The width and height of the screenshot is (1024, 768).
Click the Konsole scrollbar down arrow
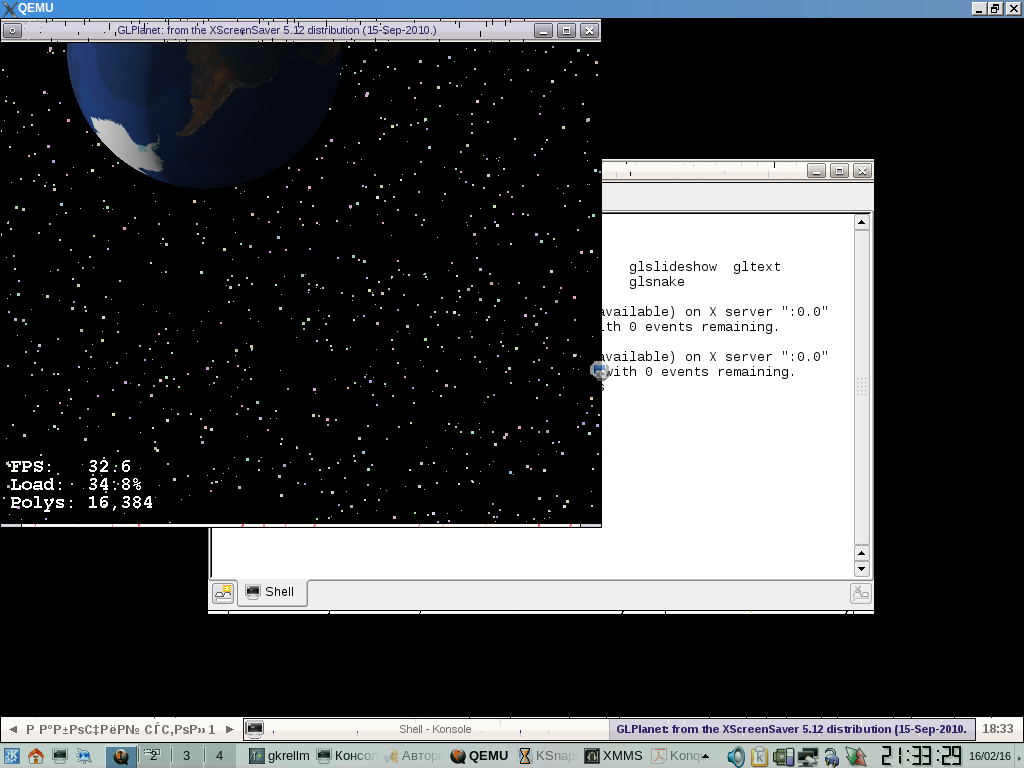(x=862, y=569)
